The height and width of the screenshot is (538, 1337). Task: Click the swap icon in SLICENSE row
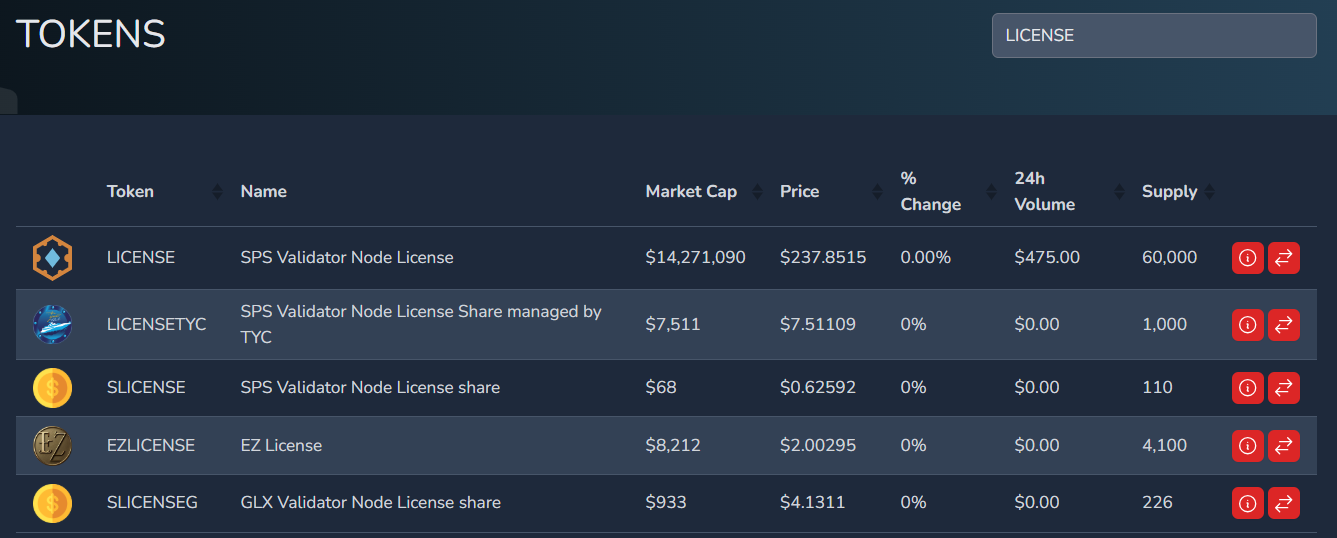click(x=1284, y=388)
